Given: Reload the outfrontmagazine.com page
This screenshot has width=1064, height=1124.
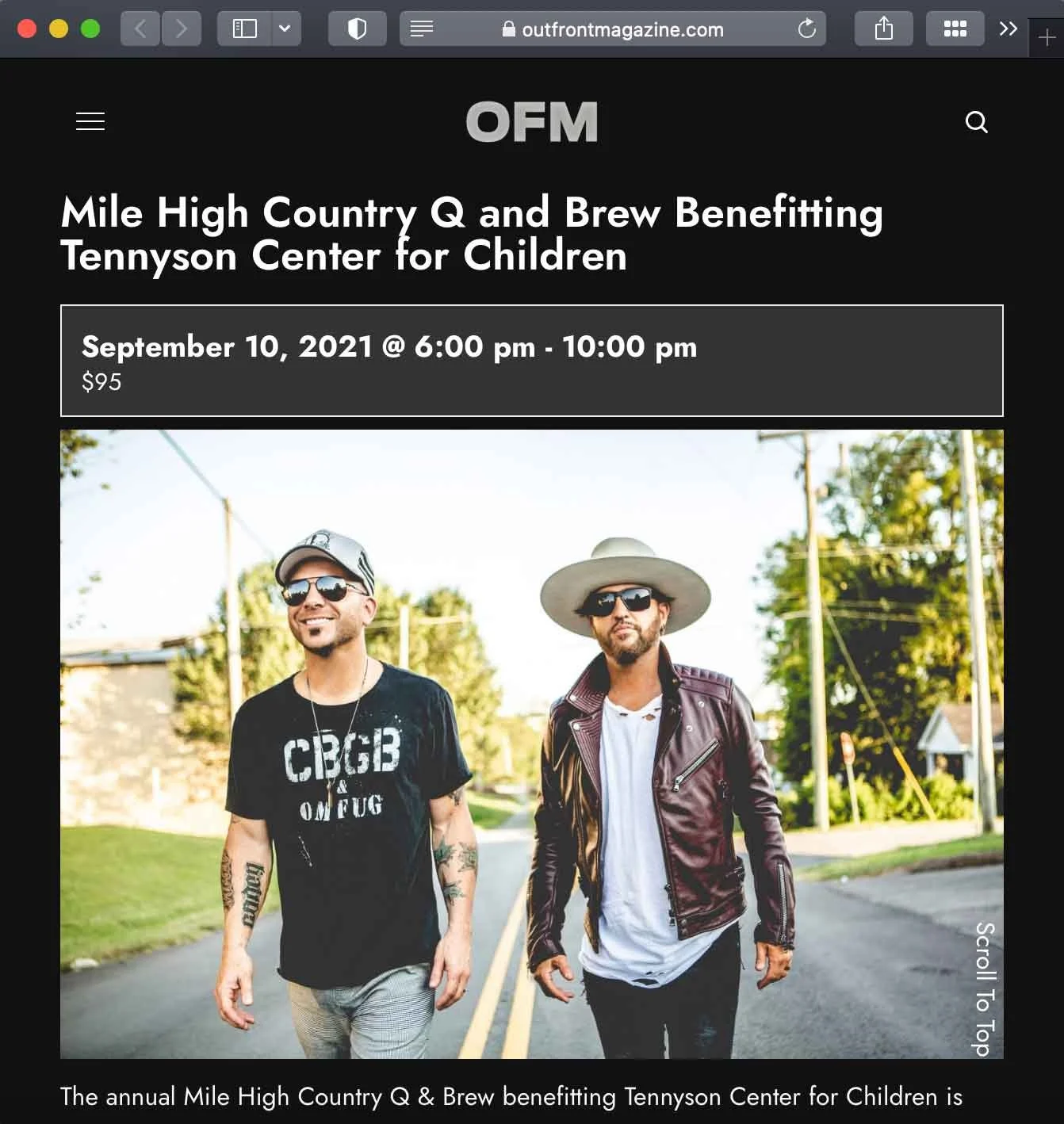Looking at the screenshot, I should (806, 29).
